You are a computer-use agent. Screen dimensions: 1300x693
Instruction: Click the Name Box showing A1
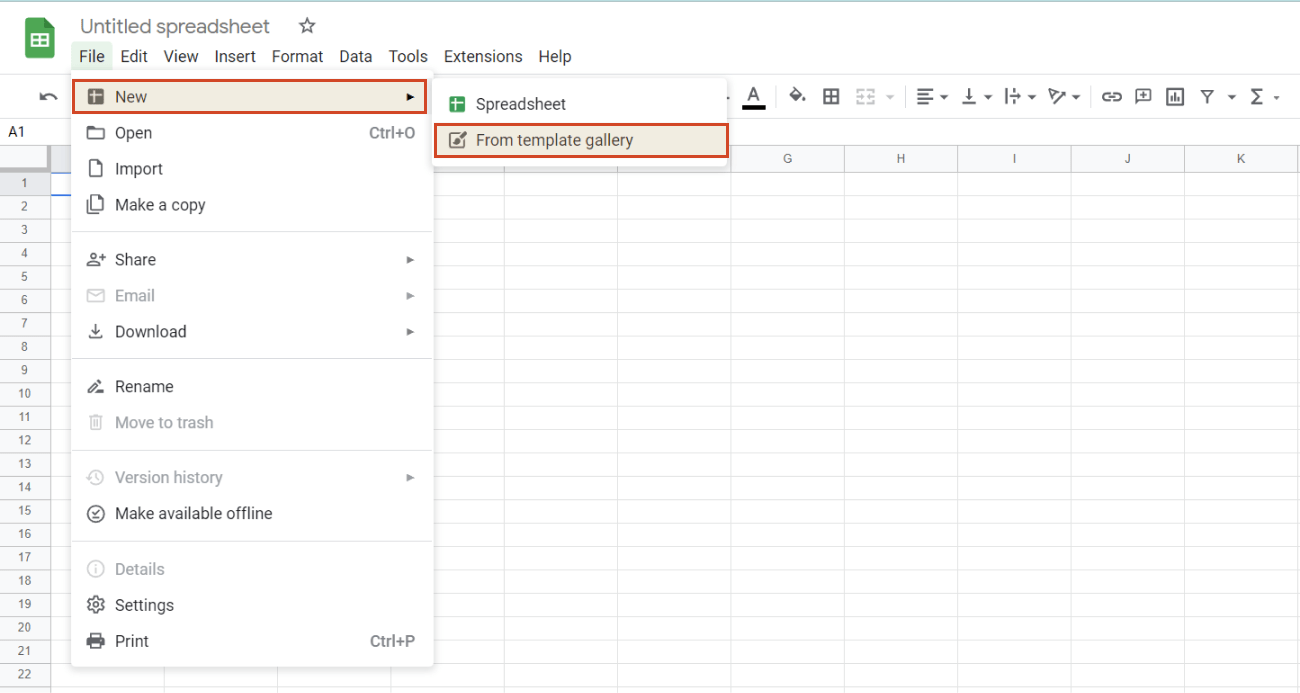(x=28, y=131)
